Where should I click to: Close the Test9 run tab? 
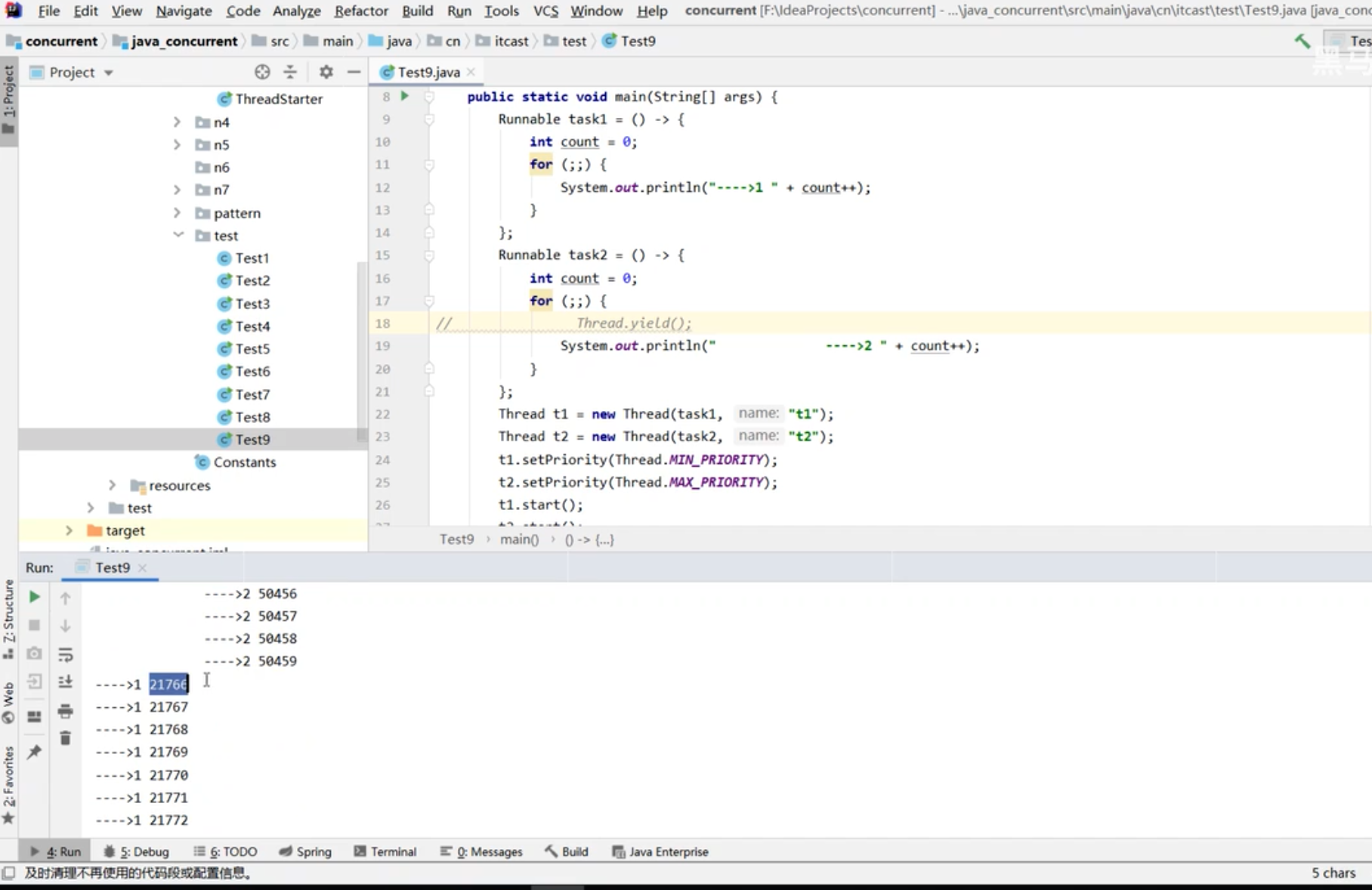[x=143, y=567]
